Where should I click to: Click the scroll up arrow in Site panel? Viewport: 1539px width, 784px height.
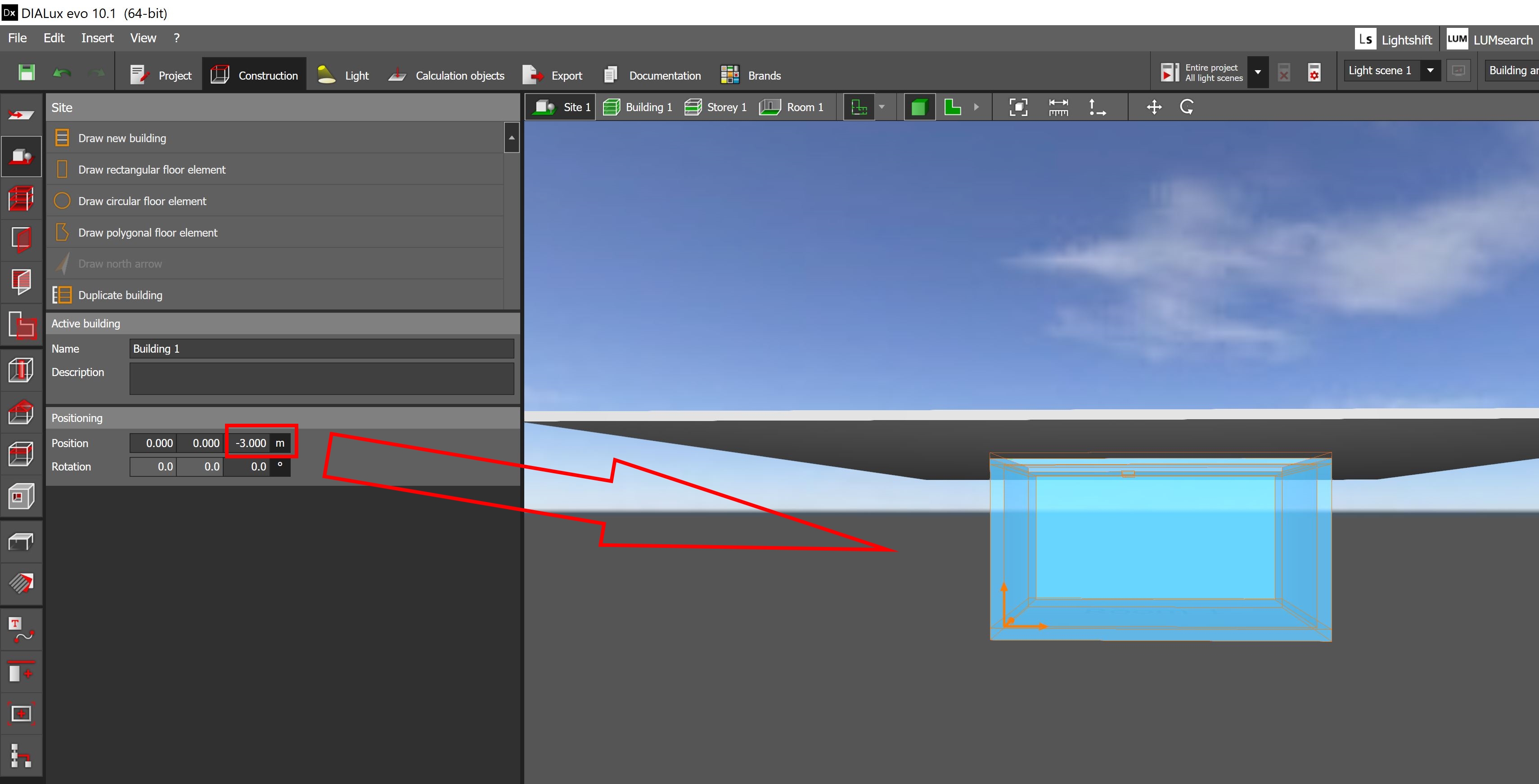[x=511, y=138]
